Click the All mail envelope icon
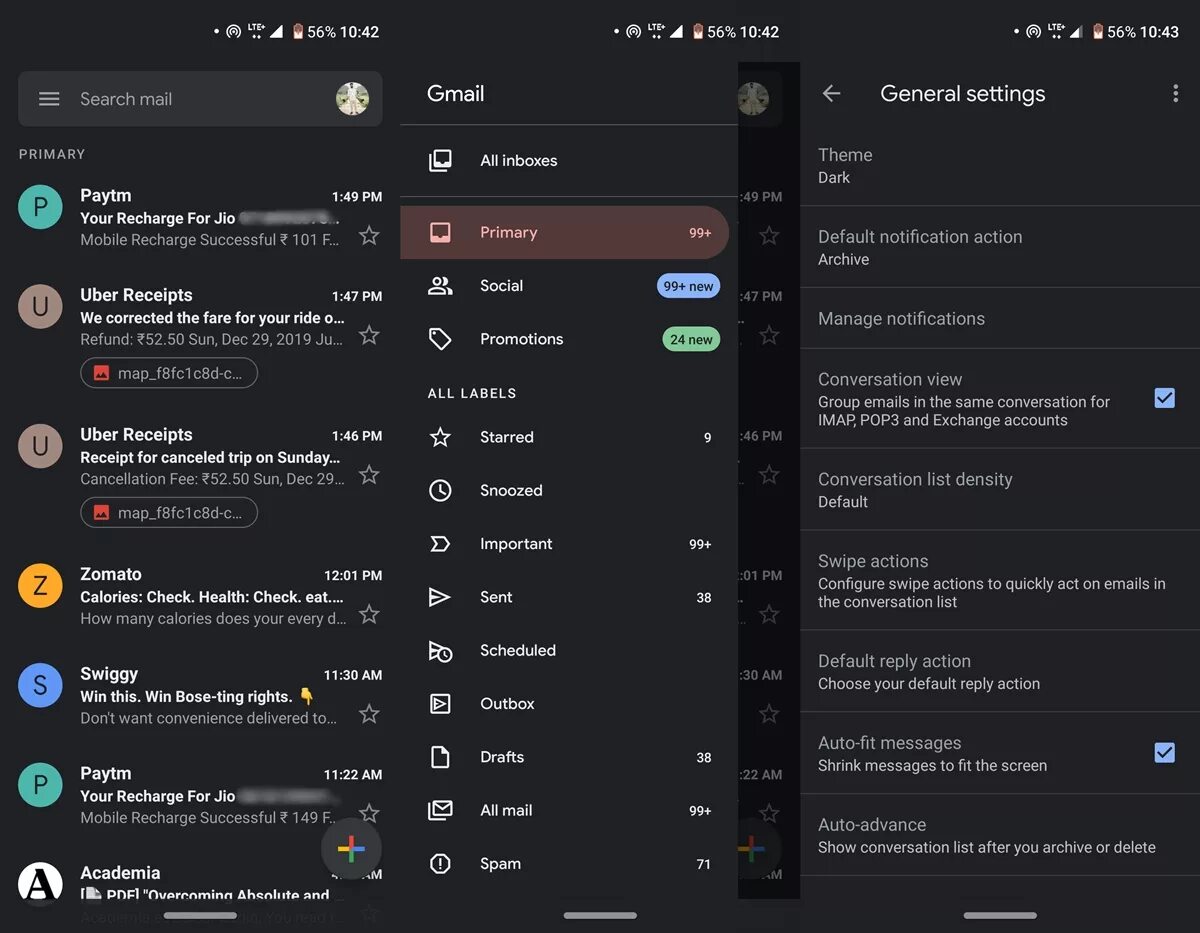 (x=440, y=810)
